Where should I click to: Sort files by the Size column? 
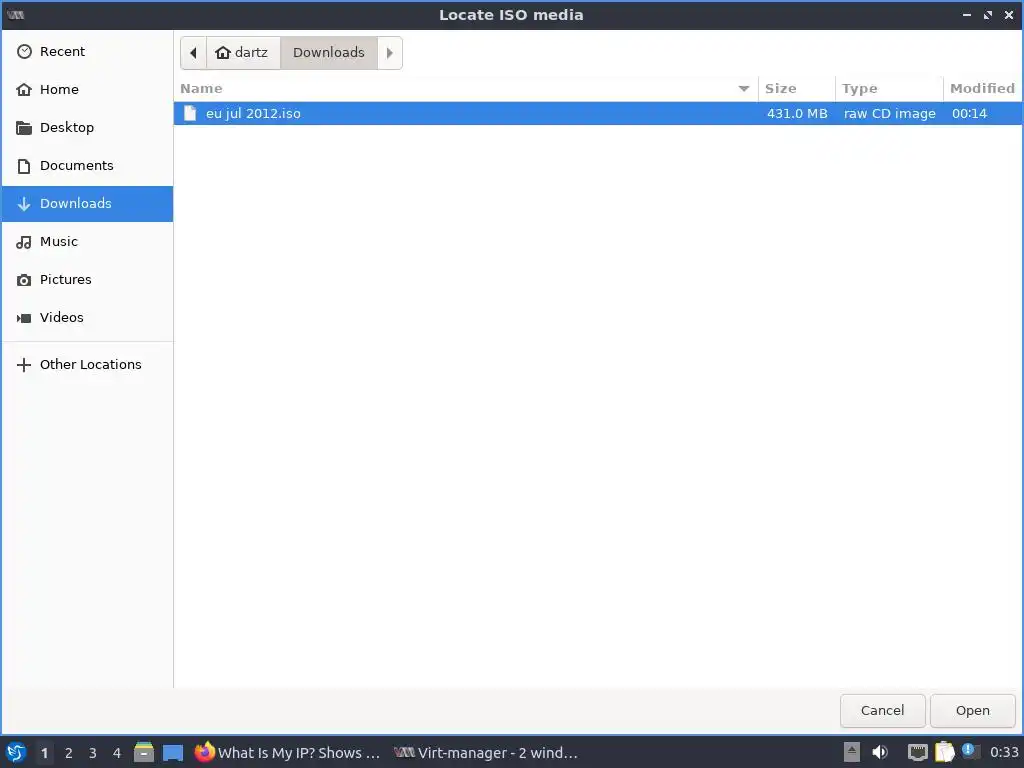(x=797, y=89)
